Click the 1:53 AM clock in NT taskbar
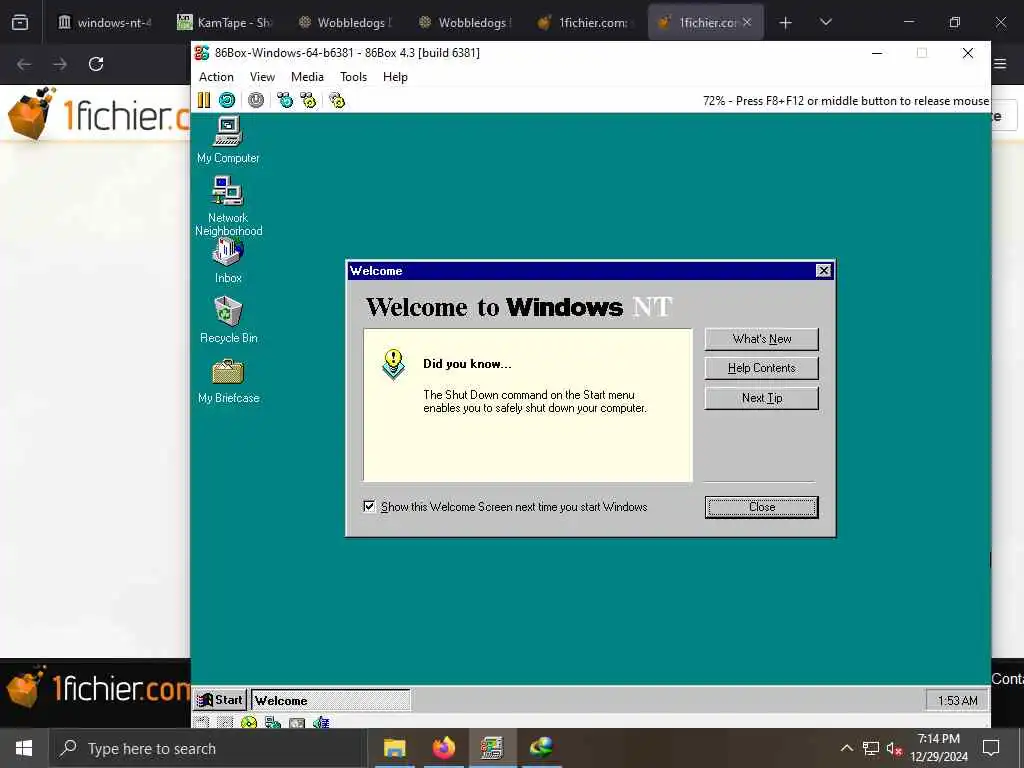The image size is (1024, 768). click(957, 701)
